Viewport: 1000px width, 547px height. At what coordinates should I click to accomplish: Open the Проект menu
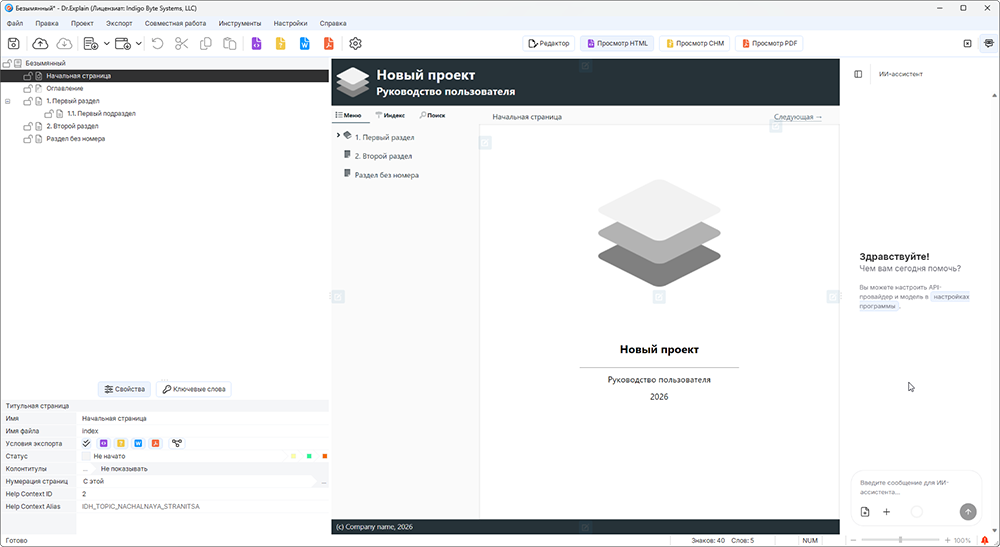coord(82,23)
